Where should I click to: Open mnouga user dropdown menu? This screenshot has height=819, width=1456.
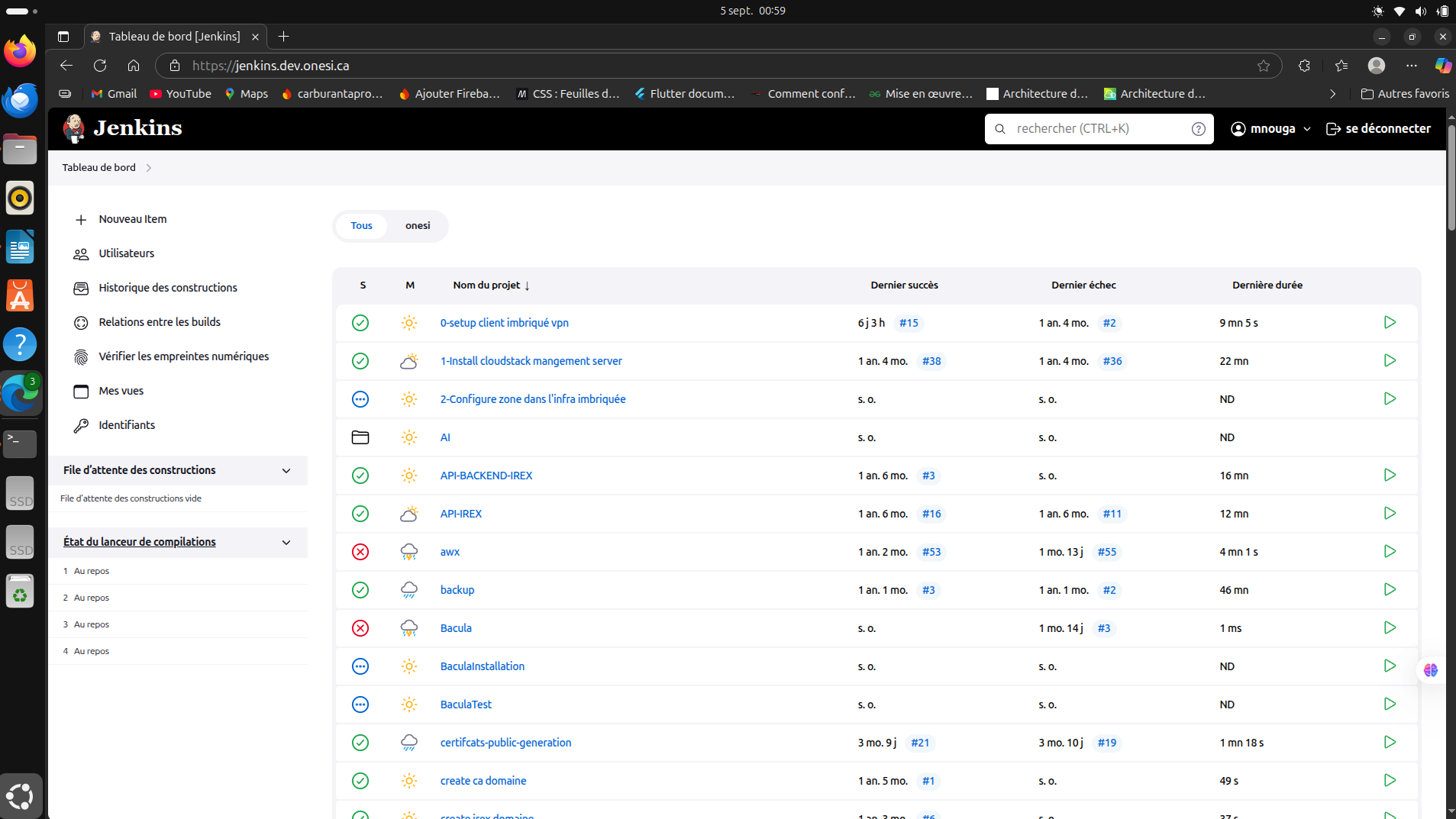[x=1271, y=129]
